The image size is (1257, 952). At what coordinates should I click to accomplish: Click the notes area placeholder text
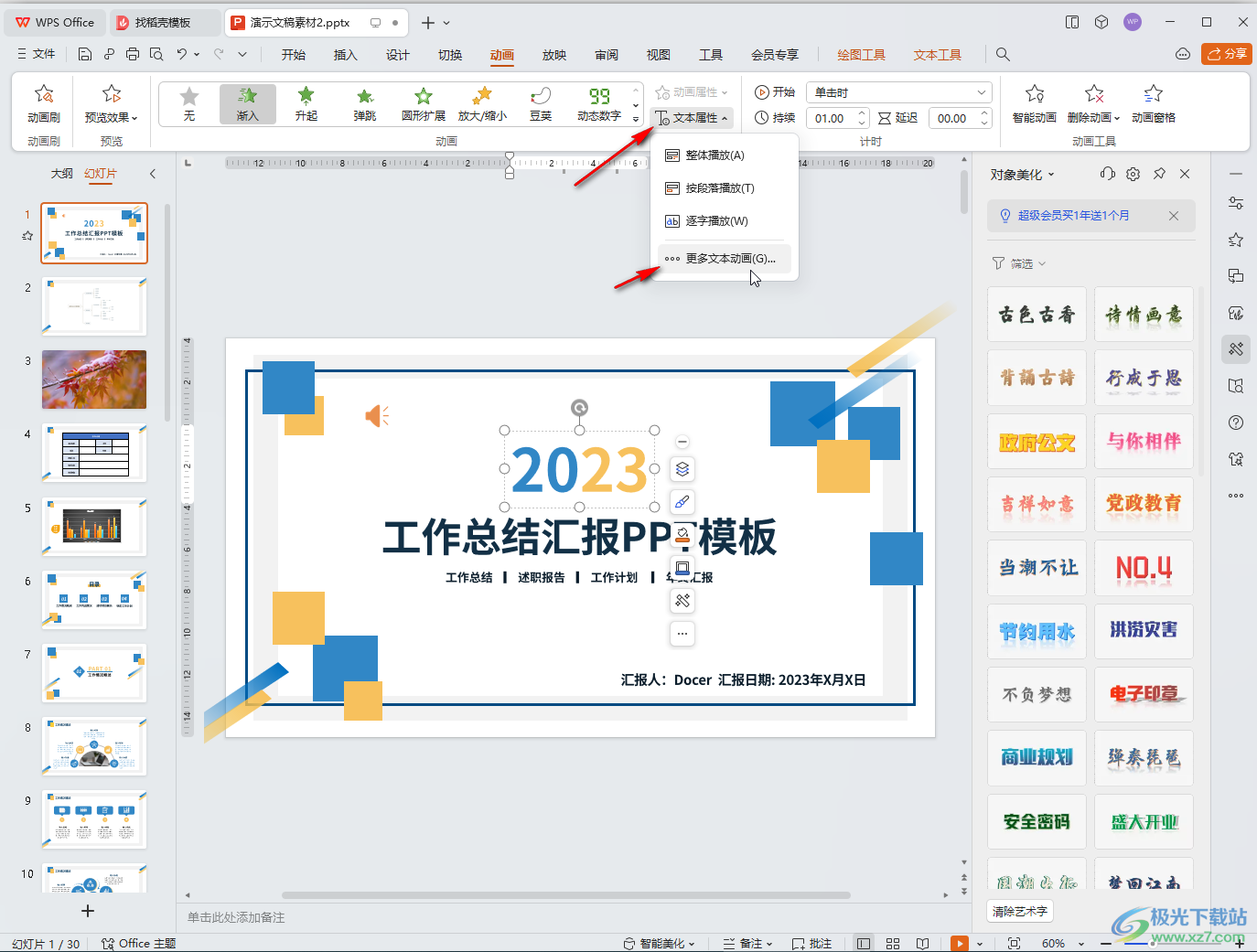pos(236,917)
